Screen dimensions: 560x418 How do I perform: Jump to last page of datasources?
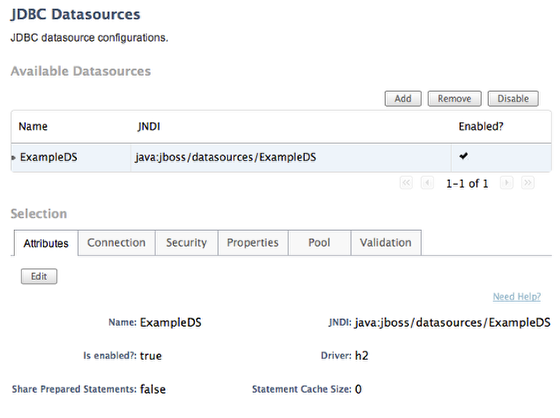528,183
